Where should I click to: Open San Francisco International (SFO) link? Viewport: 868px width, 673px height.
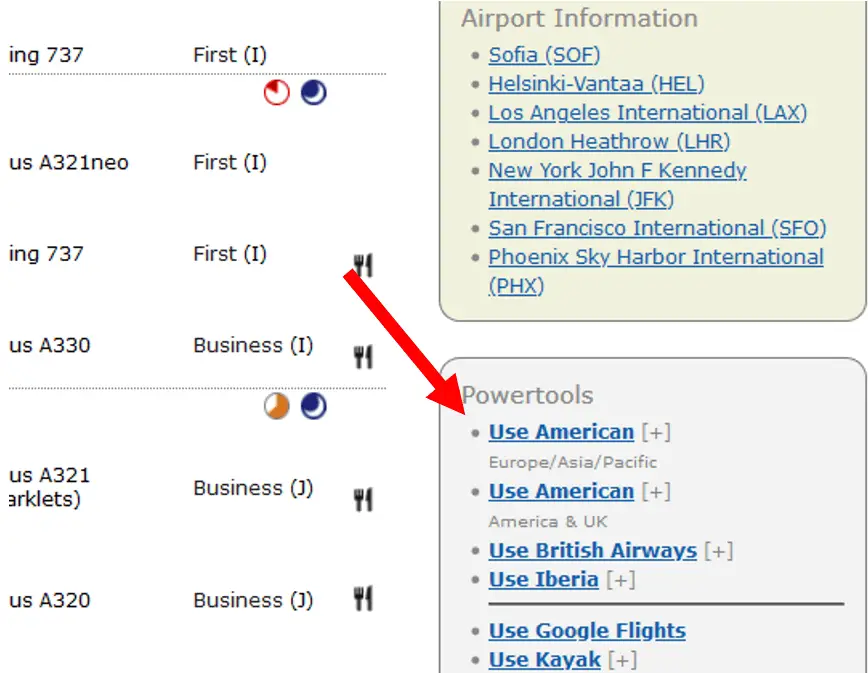pyautogui.click(x=657, y=228)
